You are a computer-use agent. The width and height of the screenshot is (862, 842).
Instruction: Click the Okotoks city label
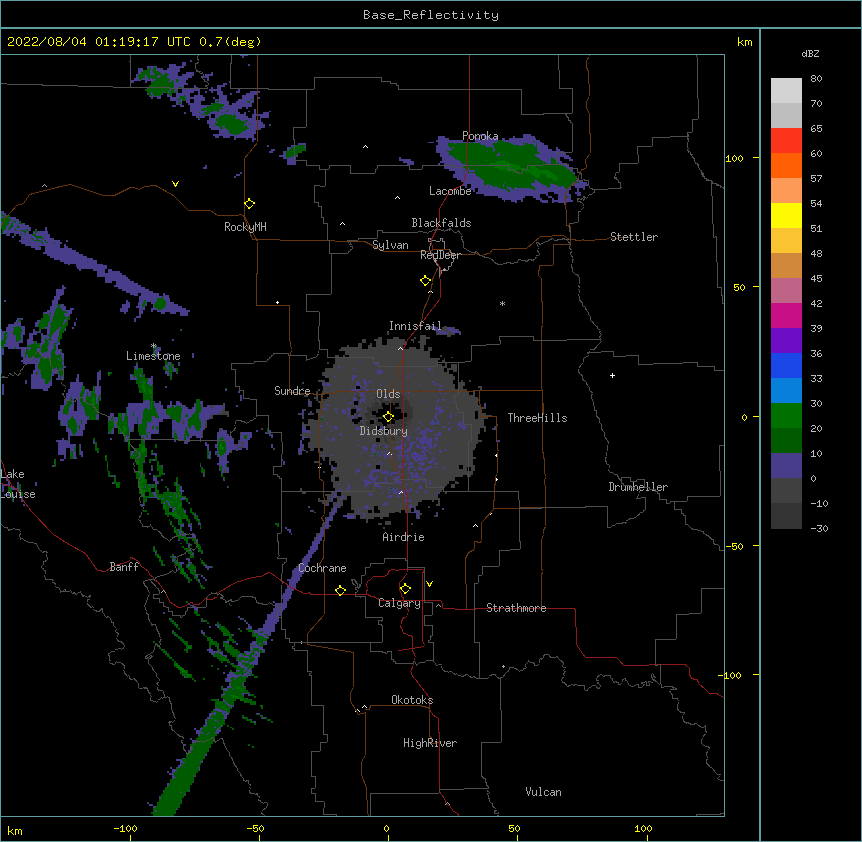click(412, 700)
